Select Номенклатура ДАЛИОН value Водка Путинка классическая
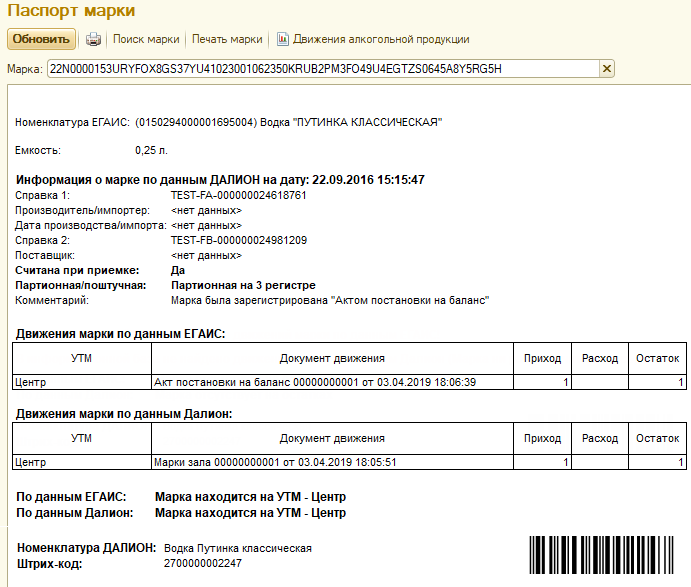Image resolution: width=691 pixels, height=587 pixels. coord(238,548)
